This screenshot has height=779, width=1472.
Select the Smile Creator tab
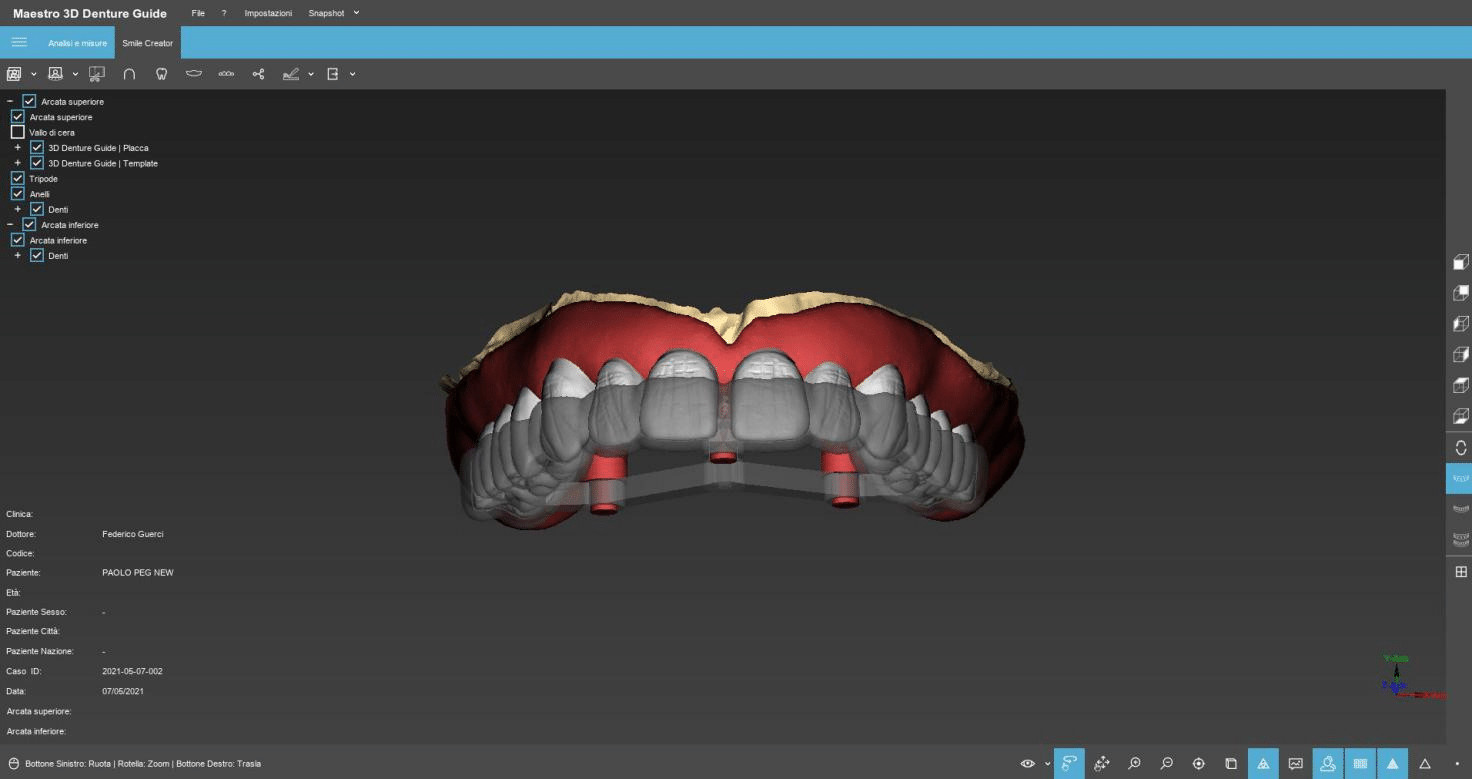click(x=148, y=43)
